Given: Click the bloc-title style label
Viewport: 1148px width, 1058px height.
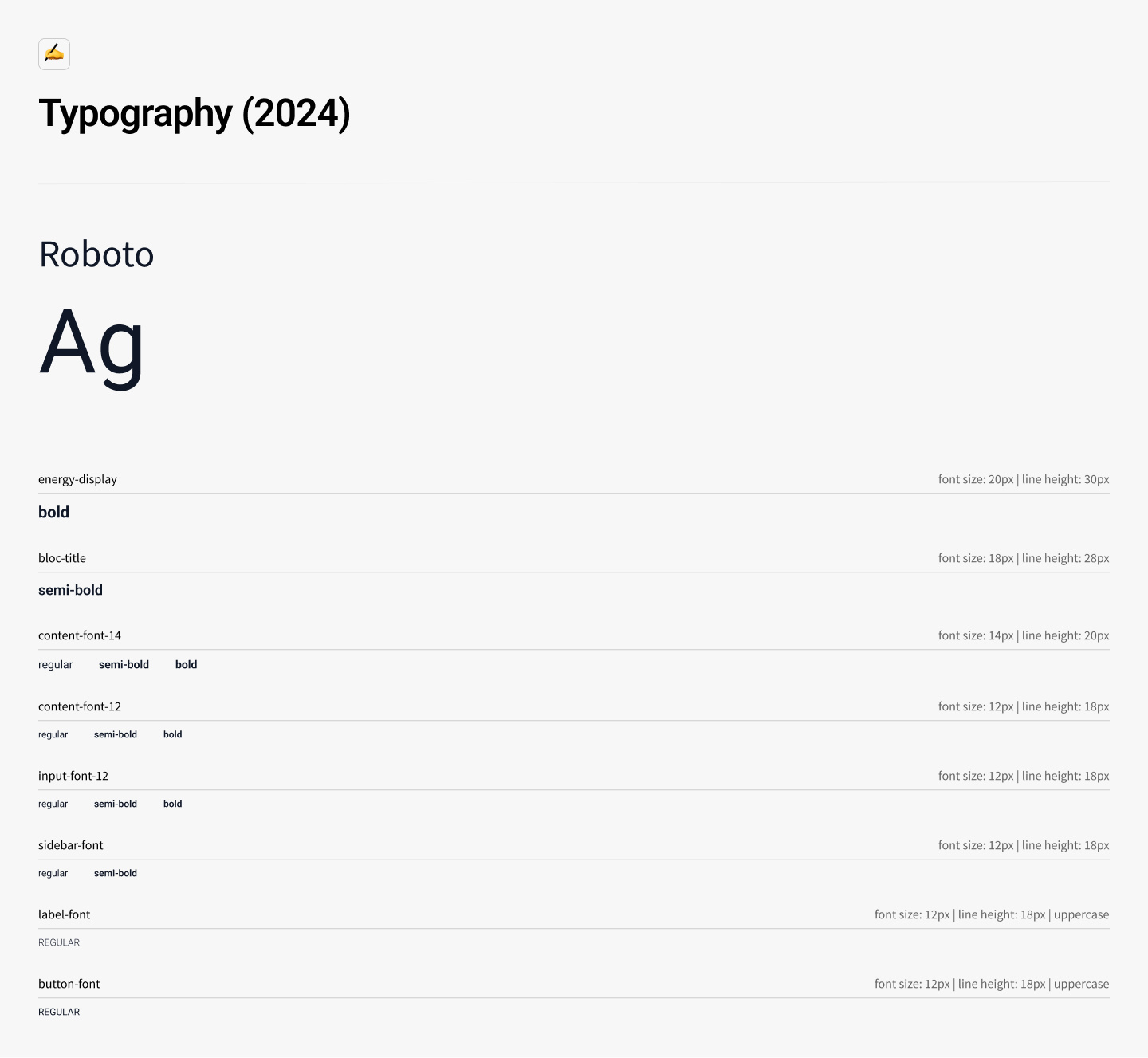Looking at the screenshot, I should 62,558.
